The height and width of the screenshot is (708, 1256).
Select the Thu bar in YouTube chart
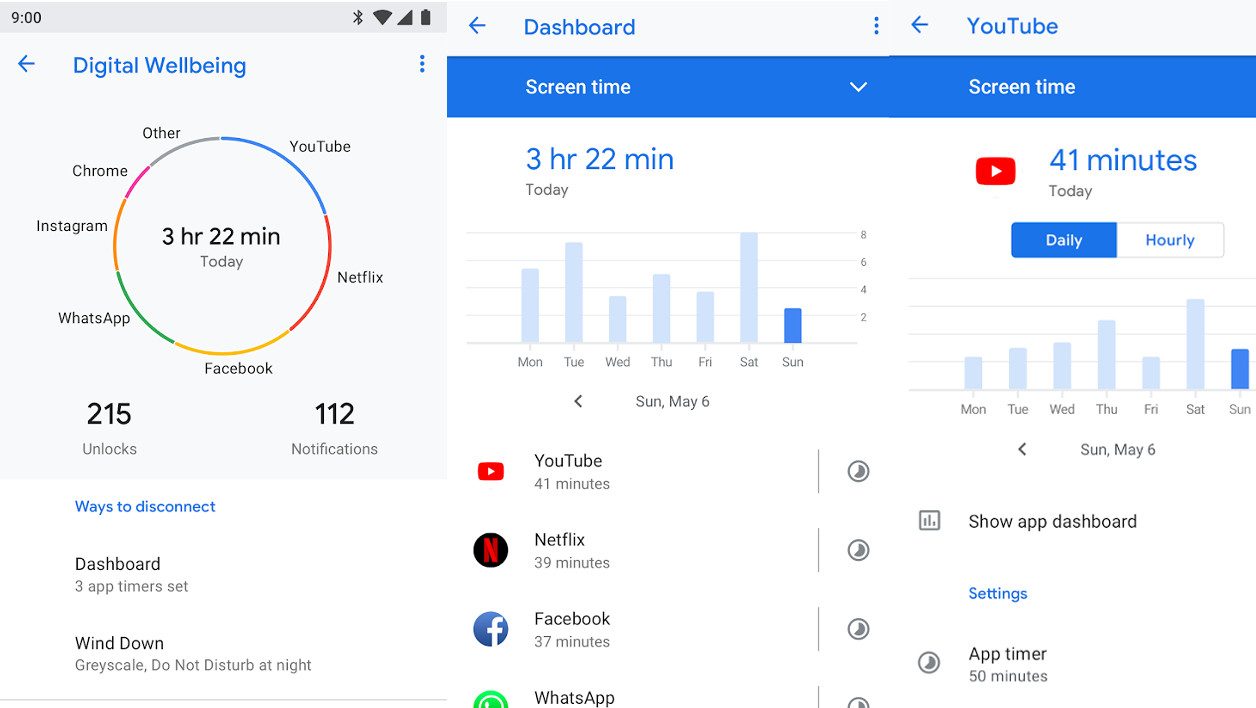(1106, 354)
